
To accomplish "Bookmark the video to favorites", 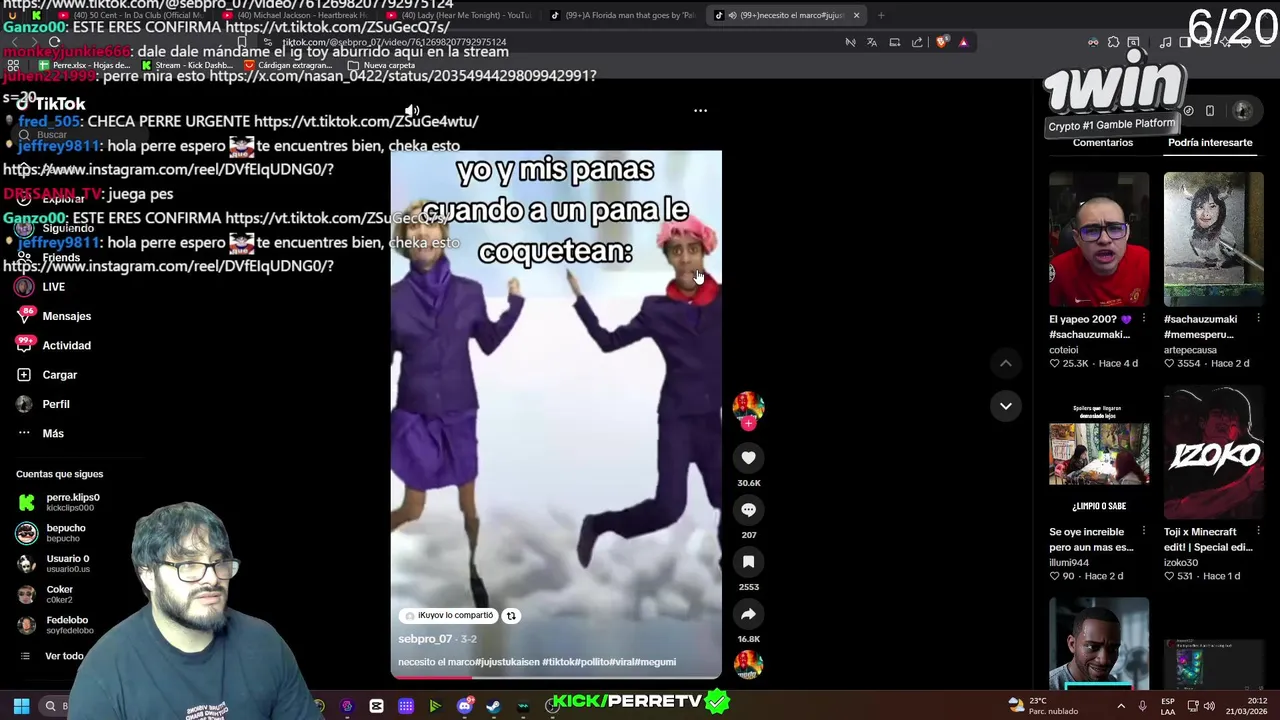I will tap(748, 561).
